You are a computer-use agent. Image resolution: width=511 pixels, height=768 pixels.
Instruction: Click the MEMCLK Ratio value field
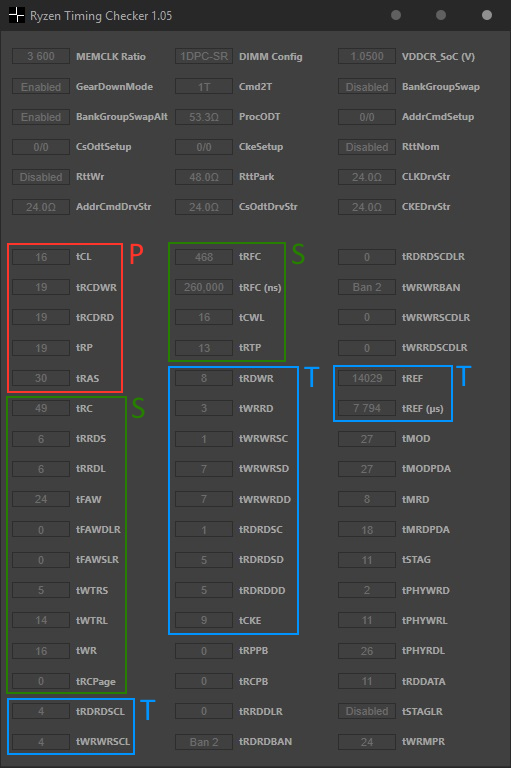pos(41,56)
